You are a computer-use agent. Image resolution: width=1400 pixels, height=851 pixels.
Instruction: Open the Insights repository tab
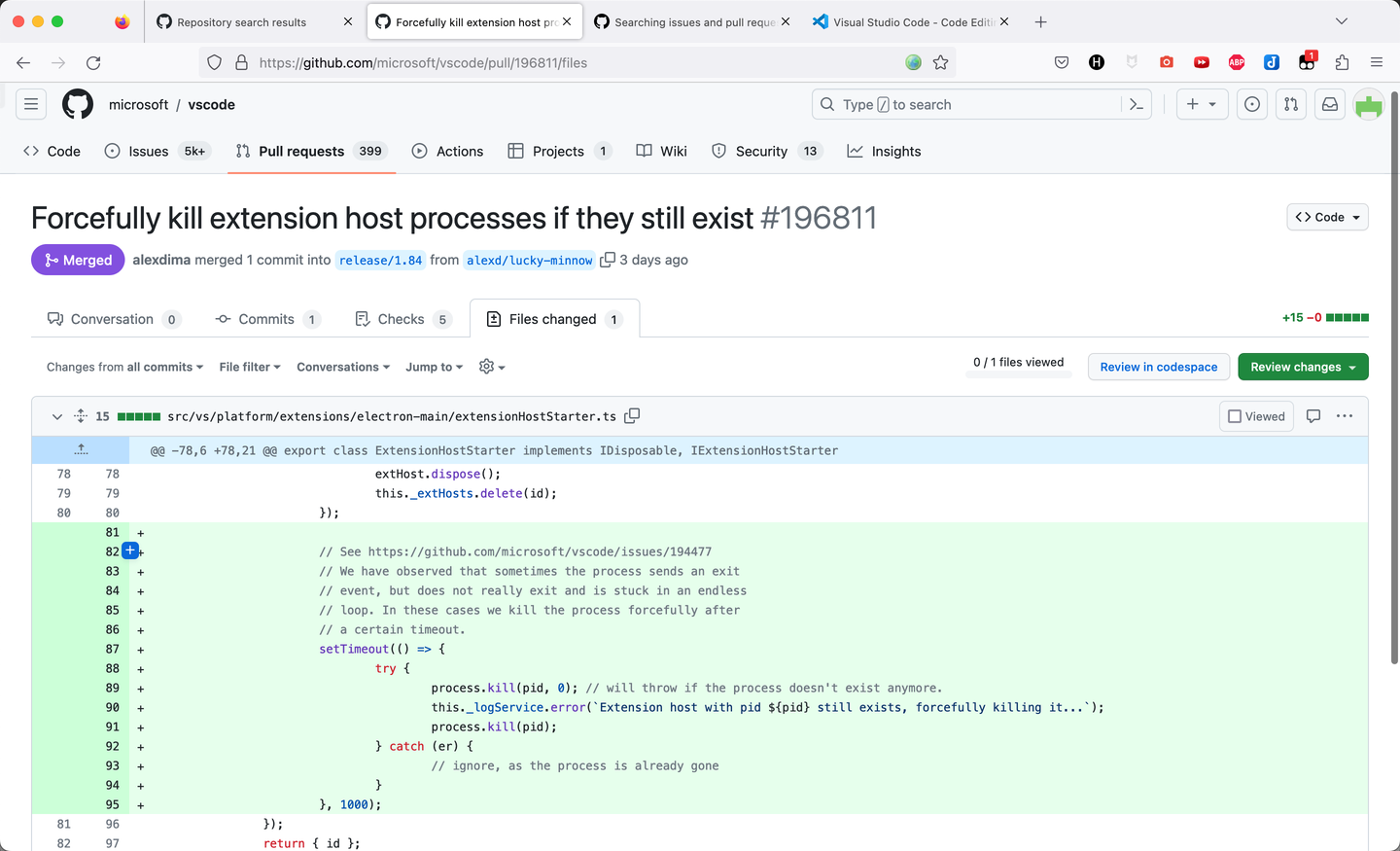[x=884, y=151]
